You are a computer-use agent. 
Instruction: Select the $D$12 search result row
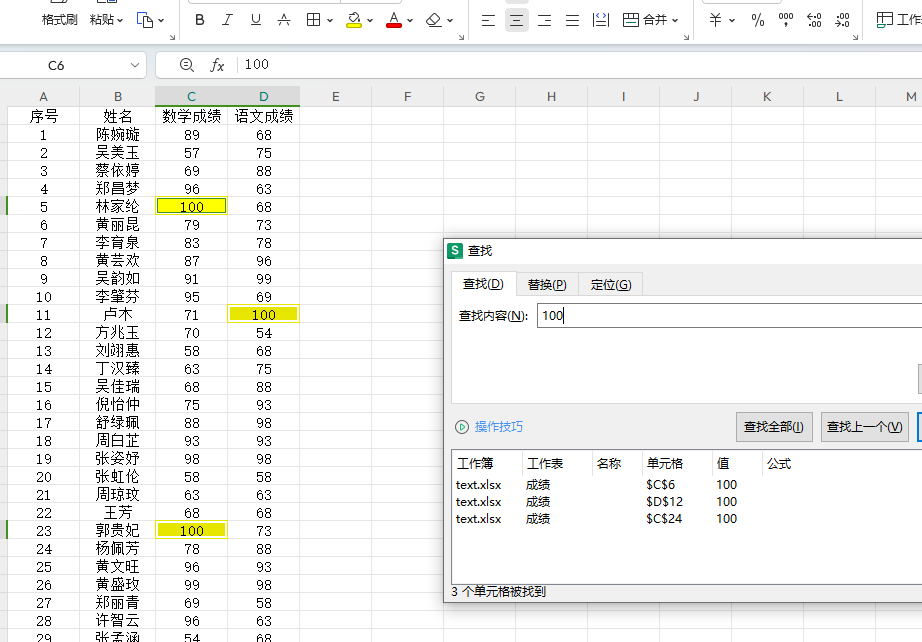(x=687, y=501)
